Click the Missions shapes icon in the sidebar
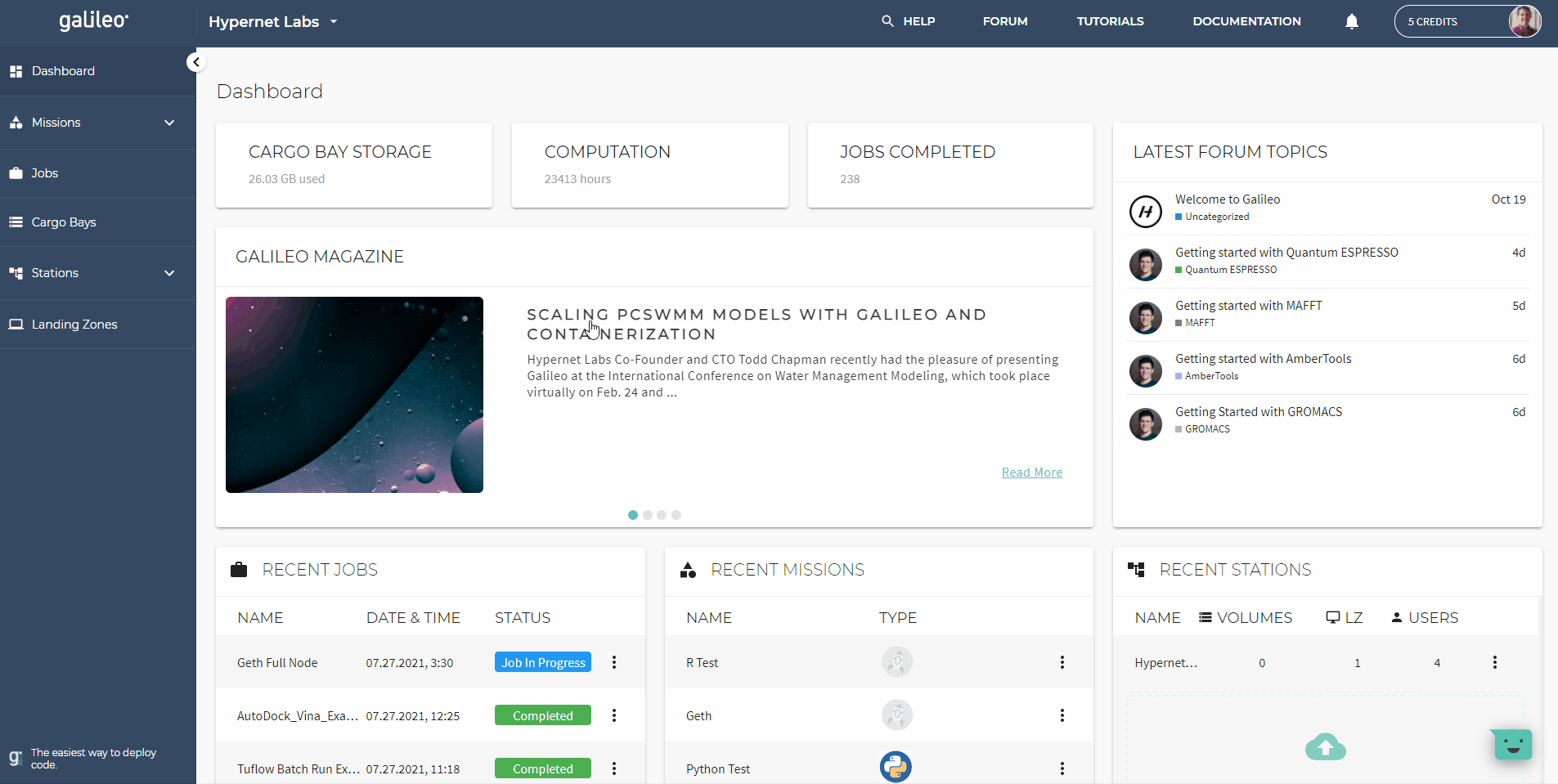Image resolution: width=1558 pixels, height=784 pixels. [16, 123]
